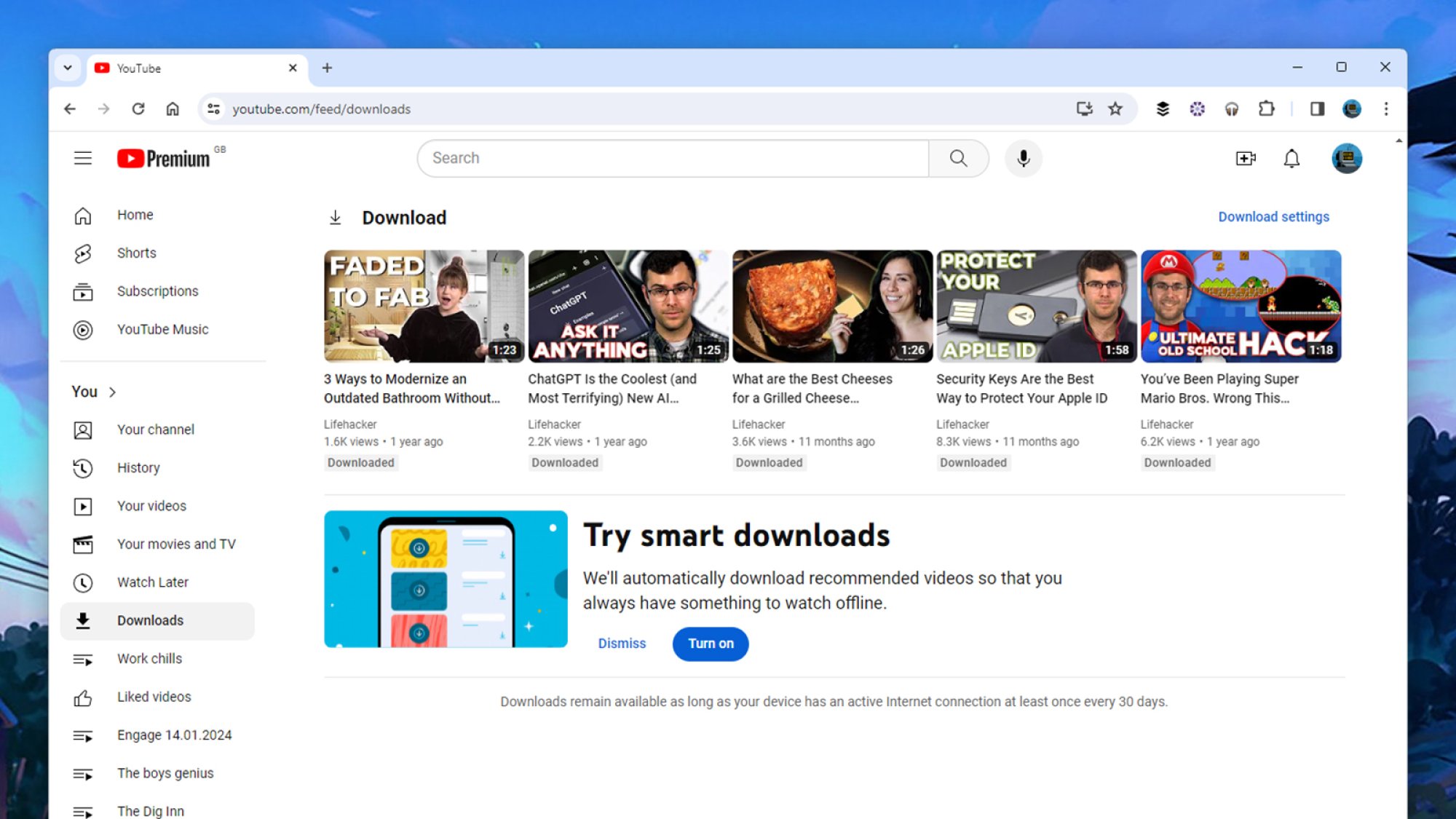
Task: Open the browser Extensions puzzle icon
Action: tap(1266, 108)
